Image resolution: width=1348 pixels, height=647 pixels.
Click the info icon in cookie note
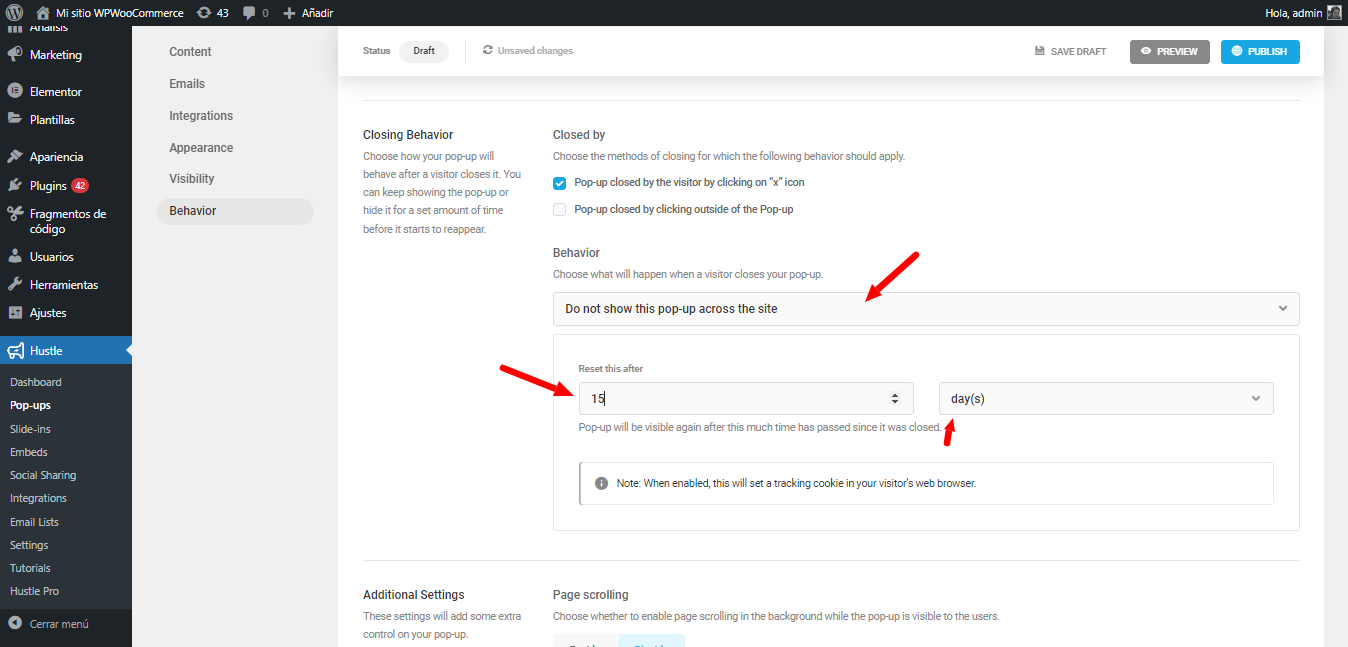(x=602, y=483)
